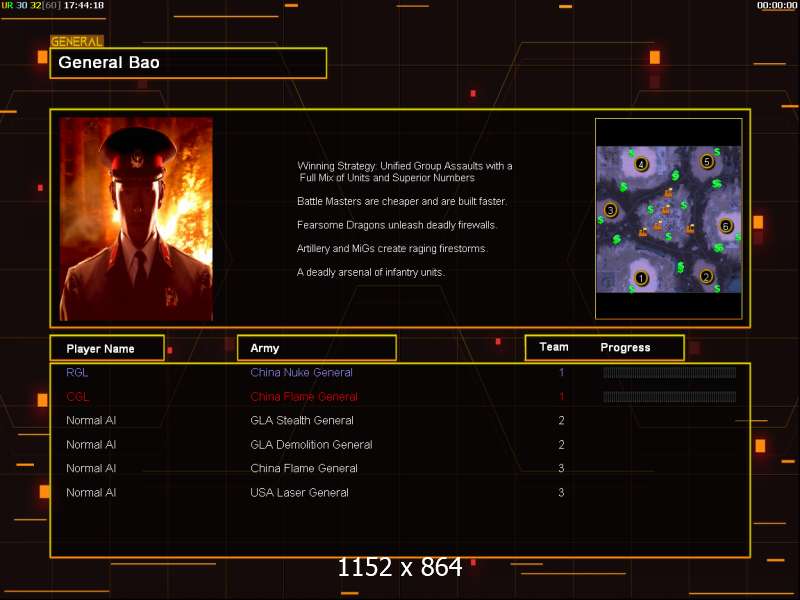
Task: Click the 17:44:18 clock readout
Action: [x=84, y=5]
